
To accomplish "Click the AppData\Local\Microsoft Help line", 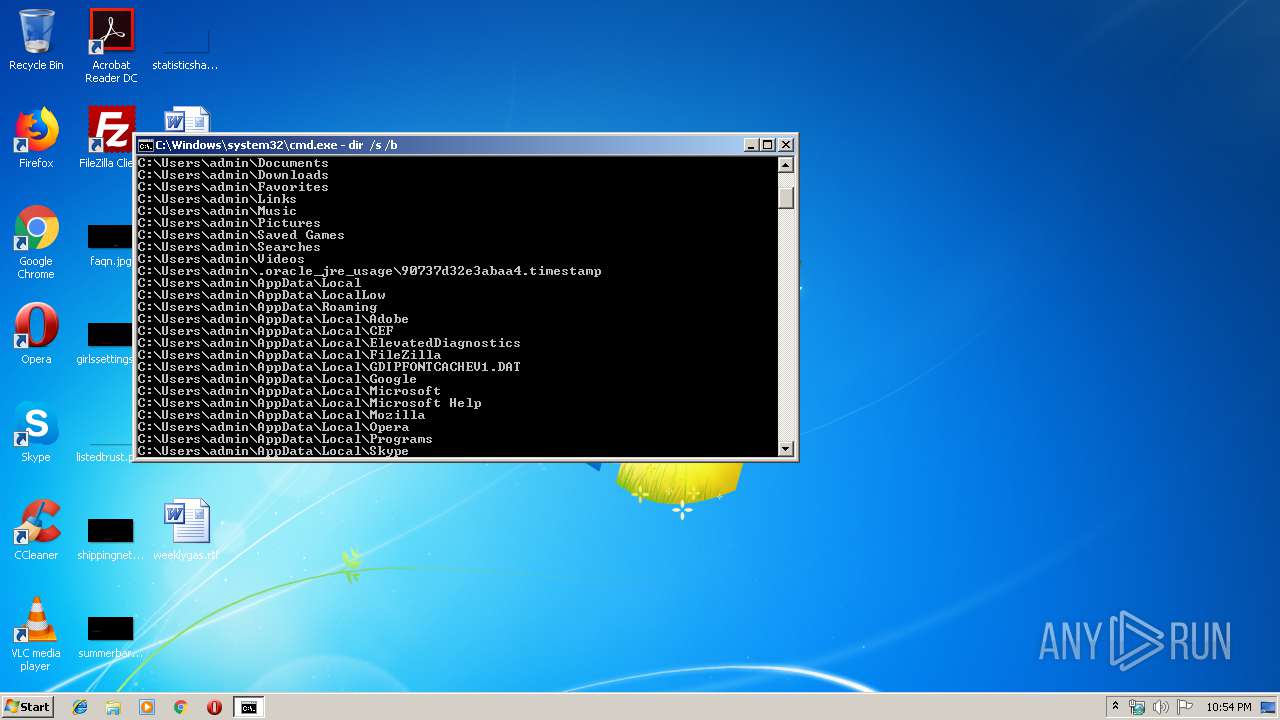I will point(309,403).
